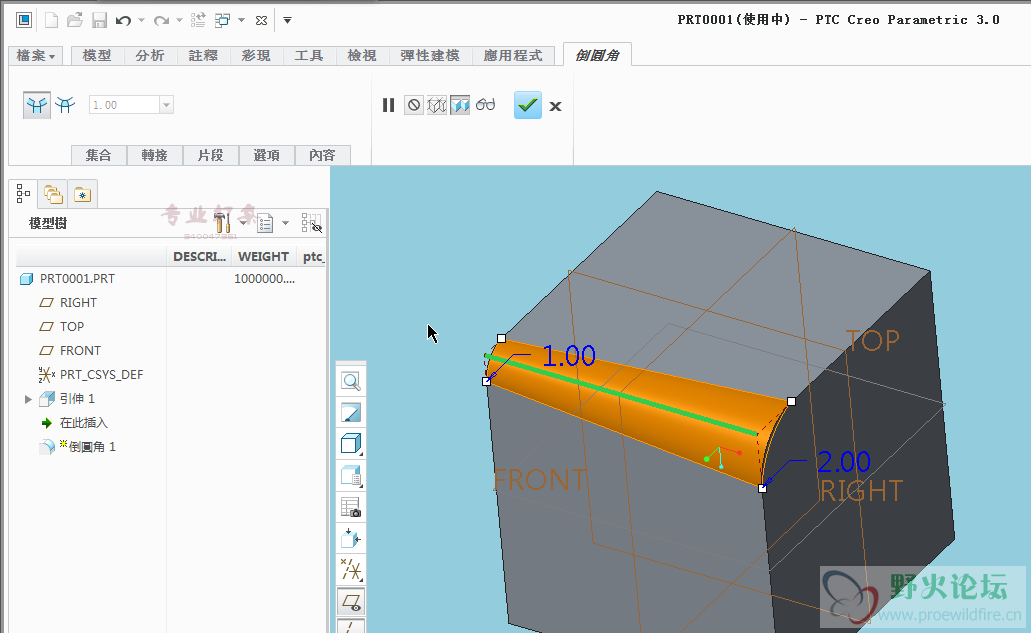Open undo history dropdown arrow
1031x633 pixels.
point(141,20)
